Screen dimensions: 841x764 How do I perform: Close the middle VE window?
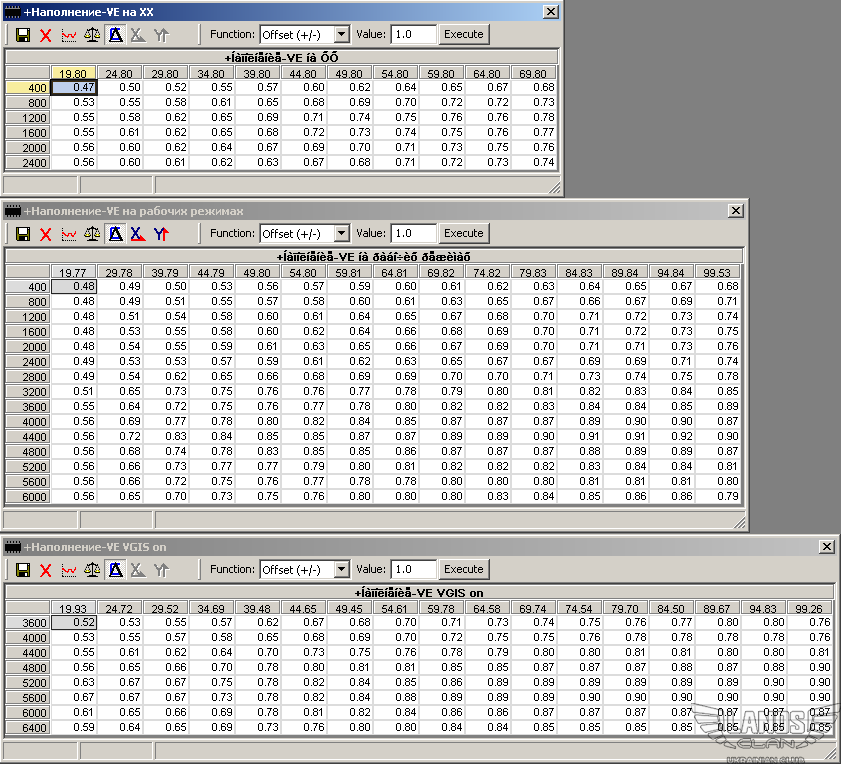click(x=736, y=211)
